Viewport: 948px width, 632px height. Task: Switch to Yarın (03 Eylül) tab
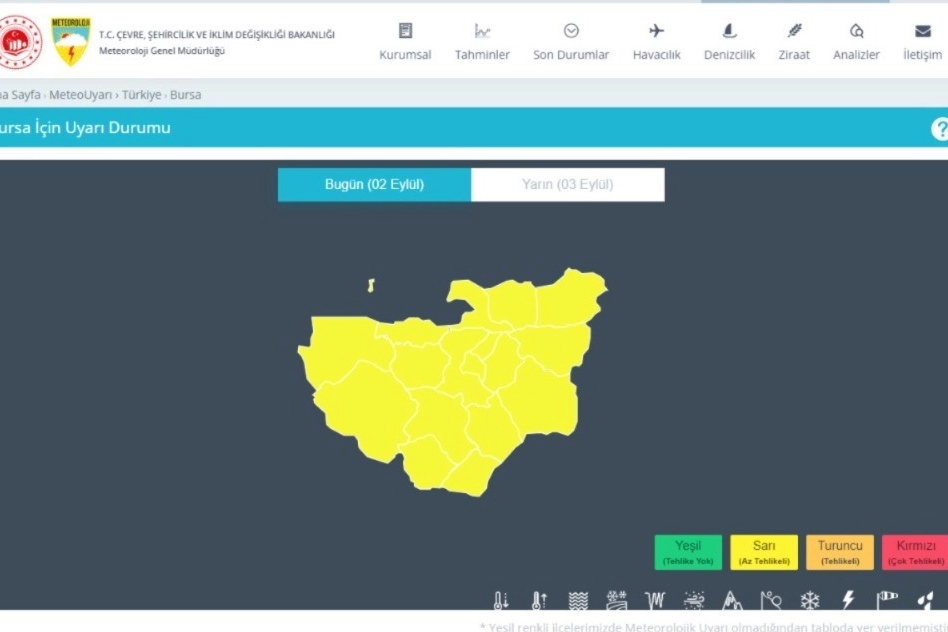567,185
